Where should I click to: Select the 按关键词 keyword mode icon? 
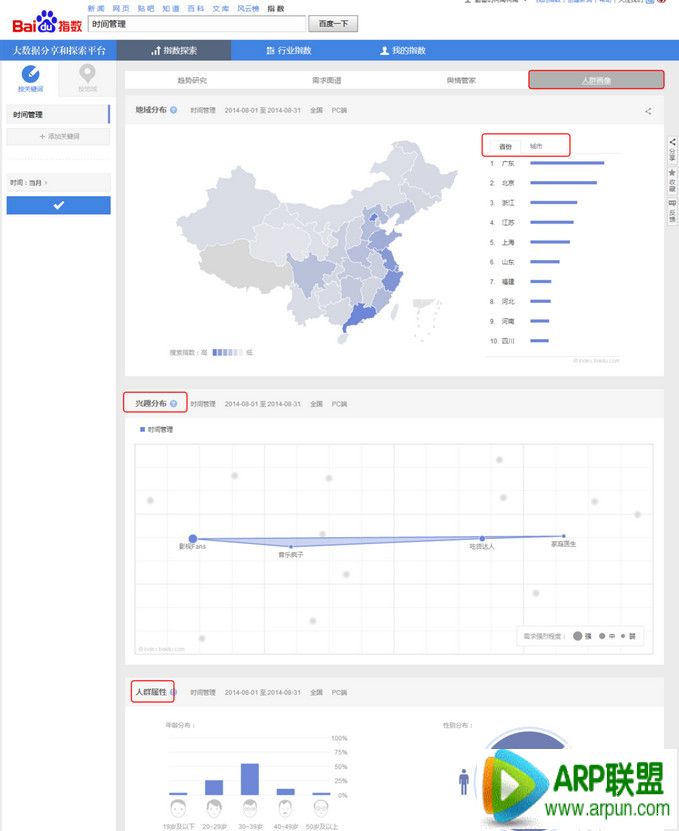pyautogui.click(x=30, y=75)
